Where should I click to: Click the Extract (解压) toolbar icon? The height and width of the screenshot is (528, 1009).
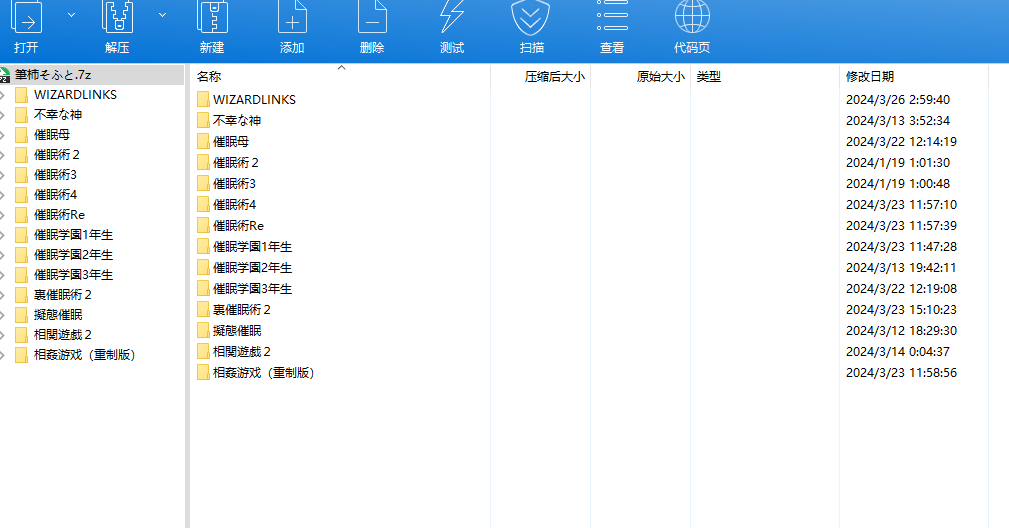point(117,18)
